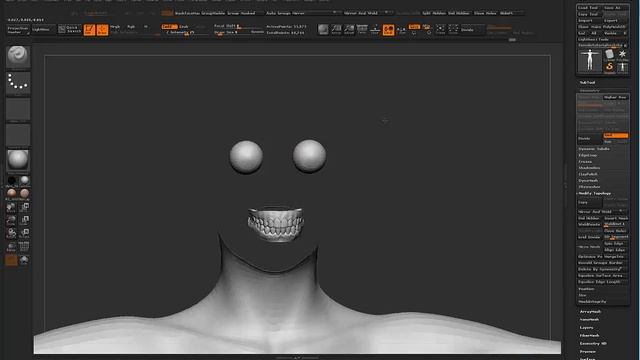
Task: Click Split Hidden in top shelf
Action: 434,13
